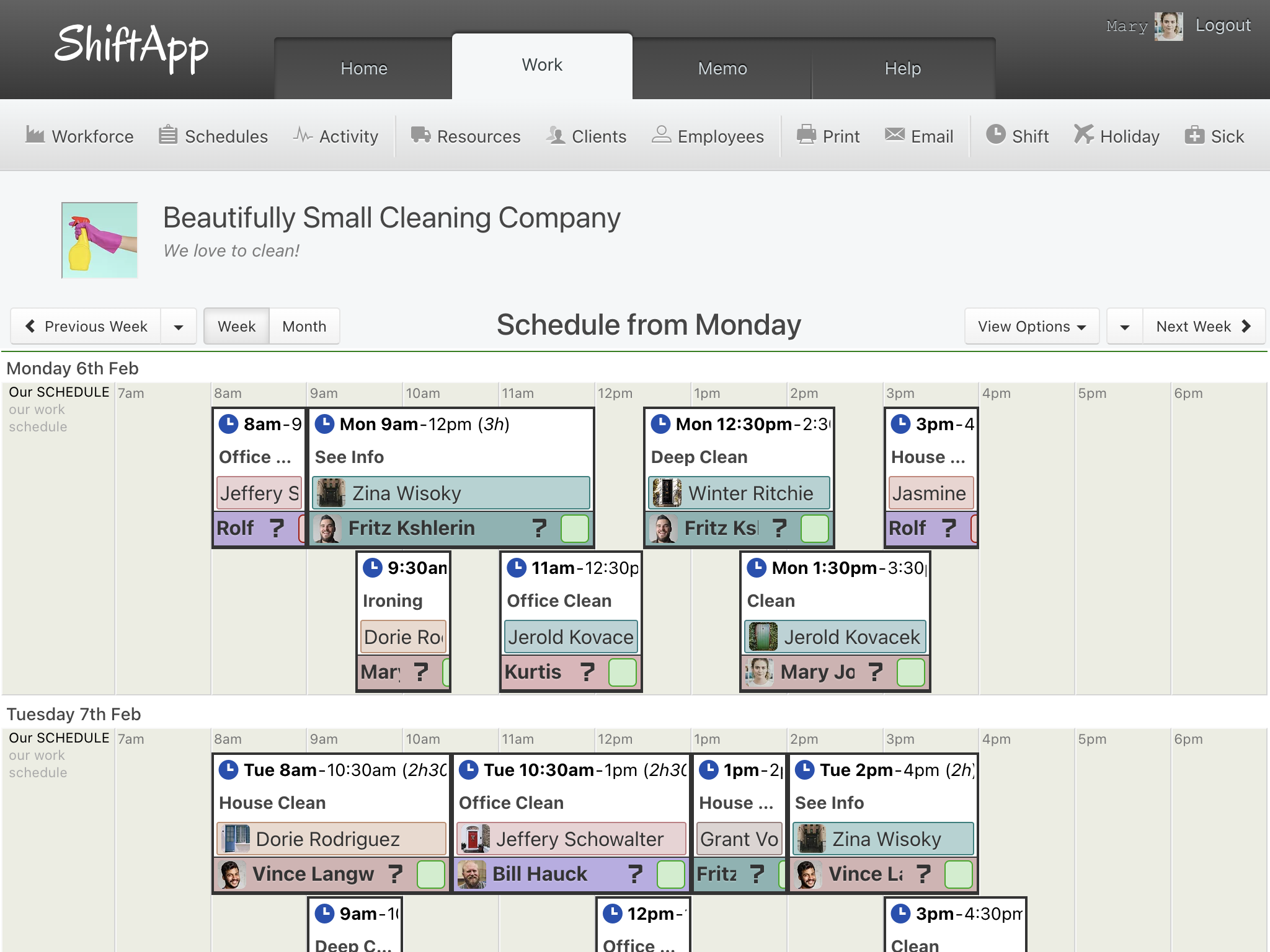Switch to the Memo tab
This screenshot has height=952, width=1270.
pyautogui.click(x=722, y=68)
